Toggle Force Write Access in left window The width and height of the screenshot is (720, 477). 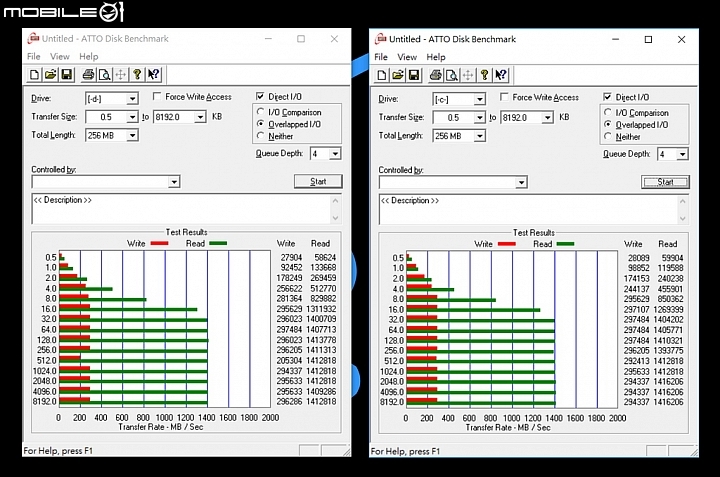pos(157,96)
